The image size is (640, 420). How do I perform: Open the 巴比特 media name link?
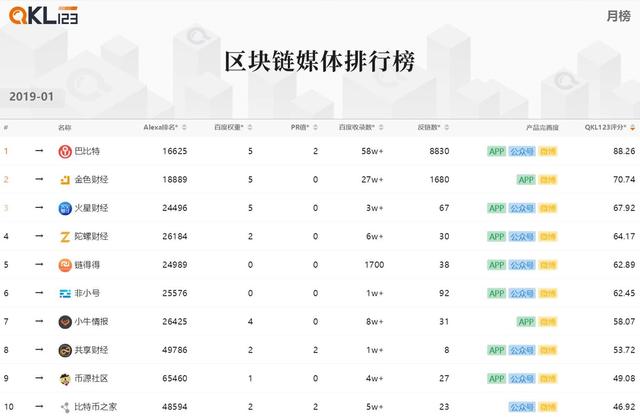click(x=87, y=151)
